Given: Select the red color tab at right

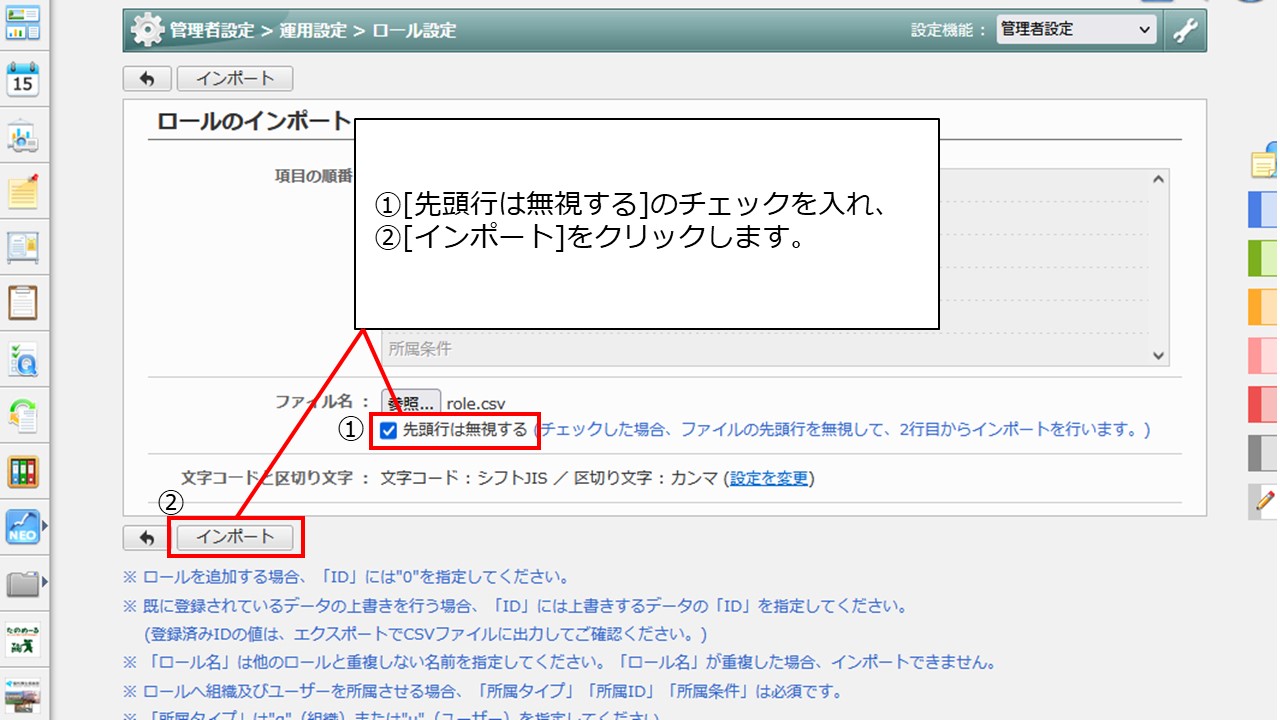Looking at the screenshot, I should 1264,404.
